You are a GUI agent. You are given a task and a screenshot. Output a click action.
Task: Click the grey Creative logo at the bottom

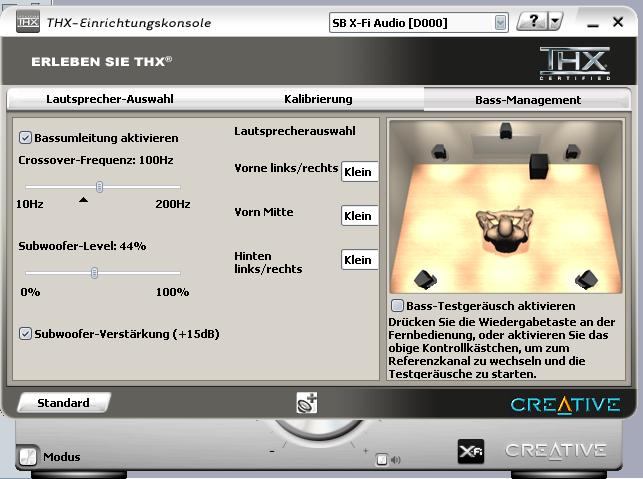point(555,450)
